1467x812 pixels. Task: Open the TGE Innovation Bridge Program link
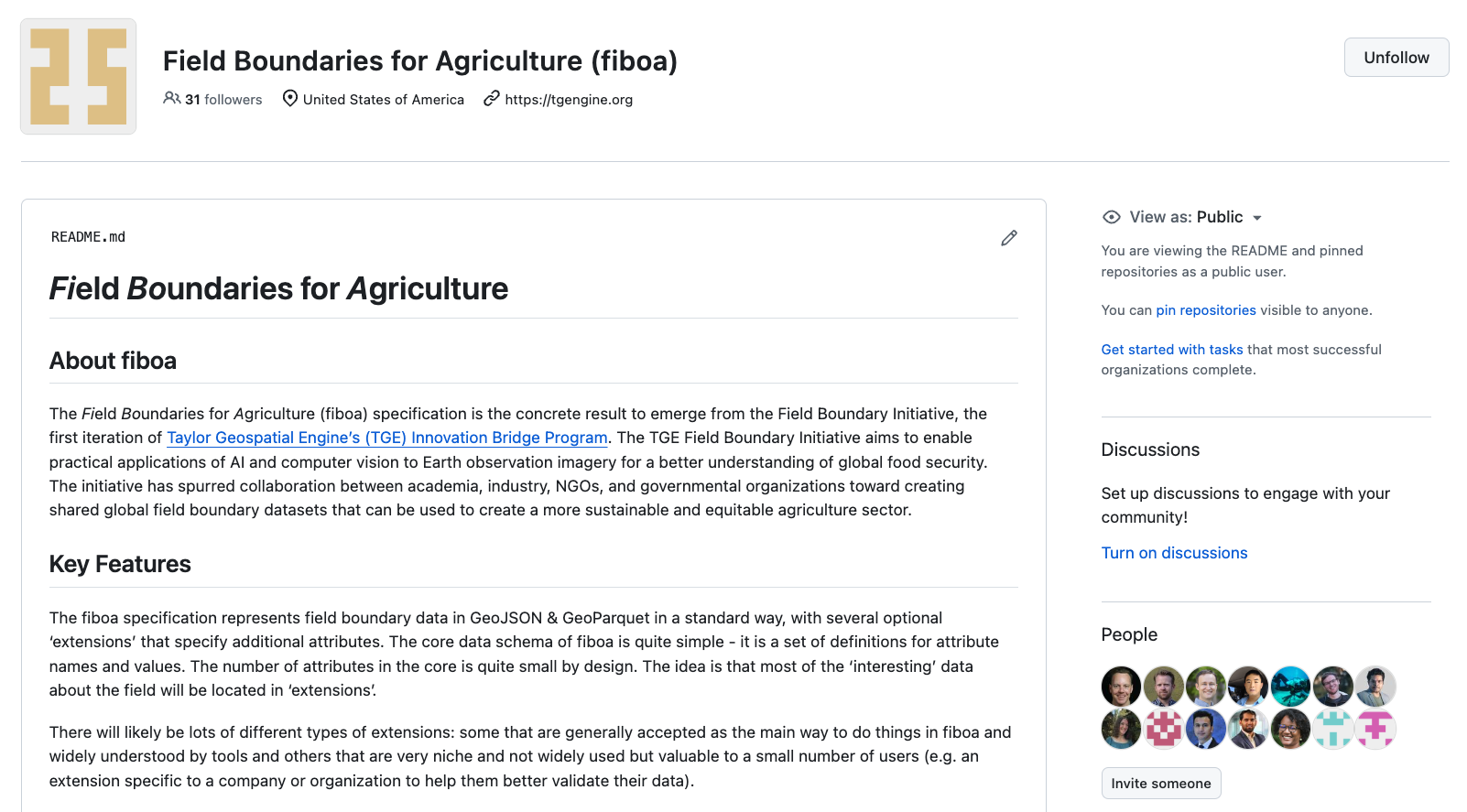pyautogui.click(x=386, y=438)
